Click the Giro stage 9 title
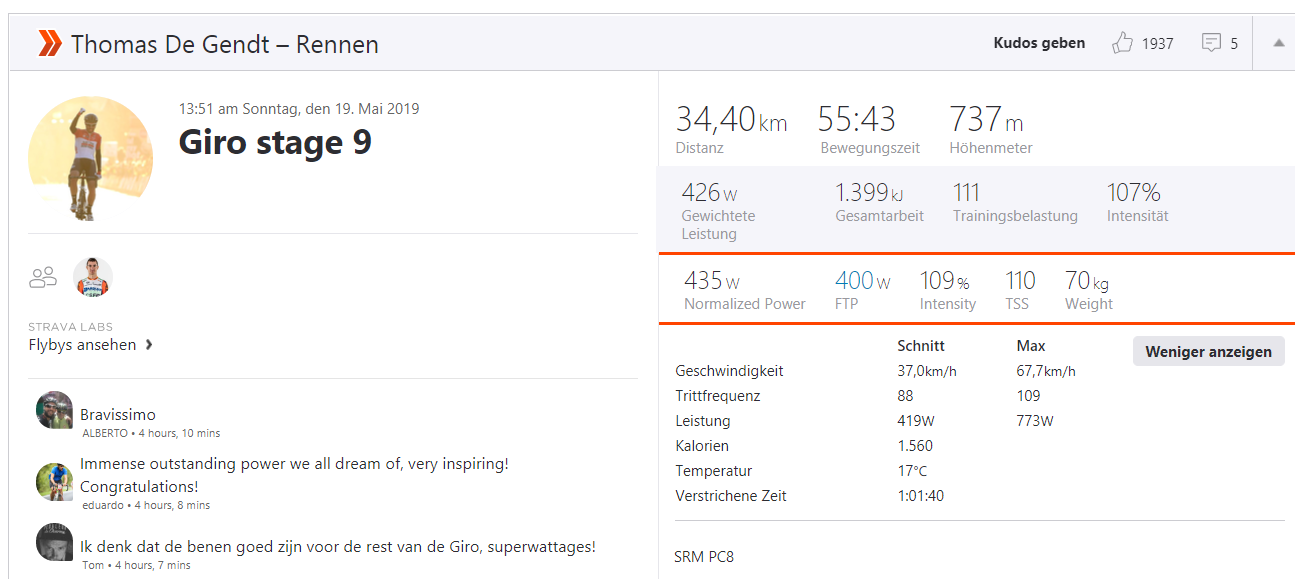This screenshot has height=579, width=1295. pos(275,142)
